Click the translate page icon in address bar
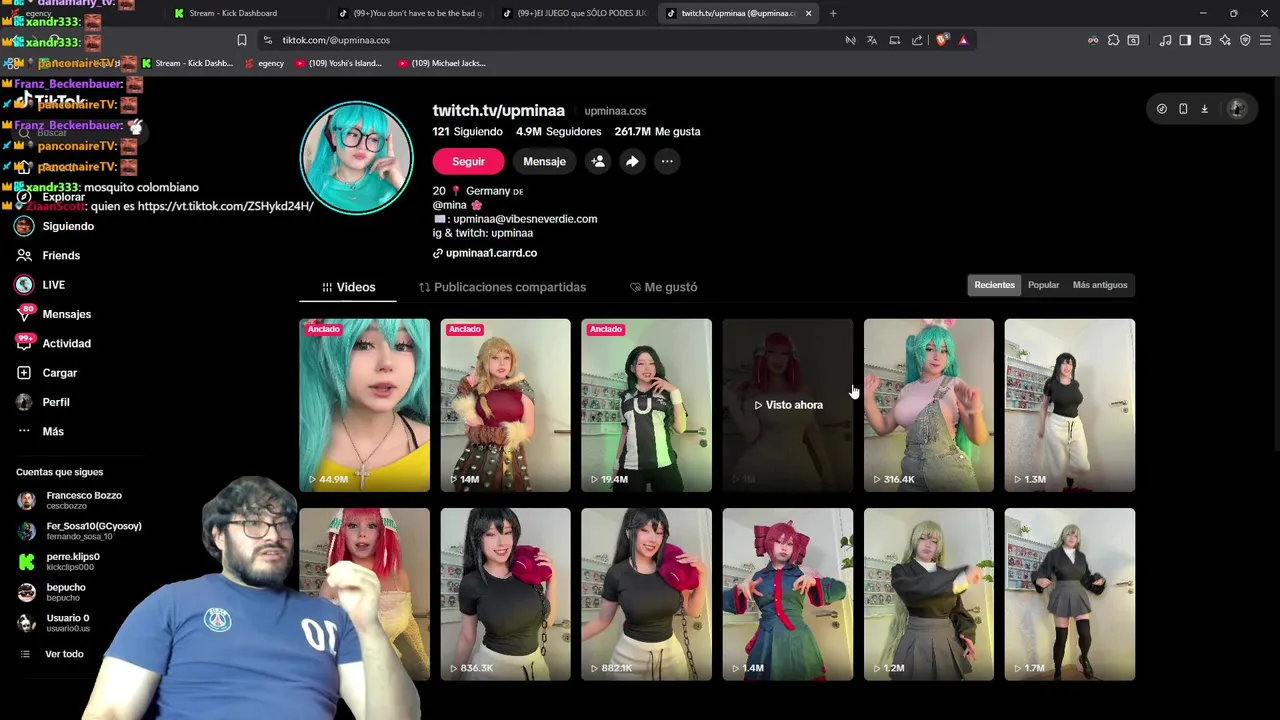 click(x=872, y=40)
